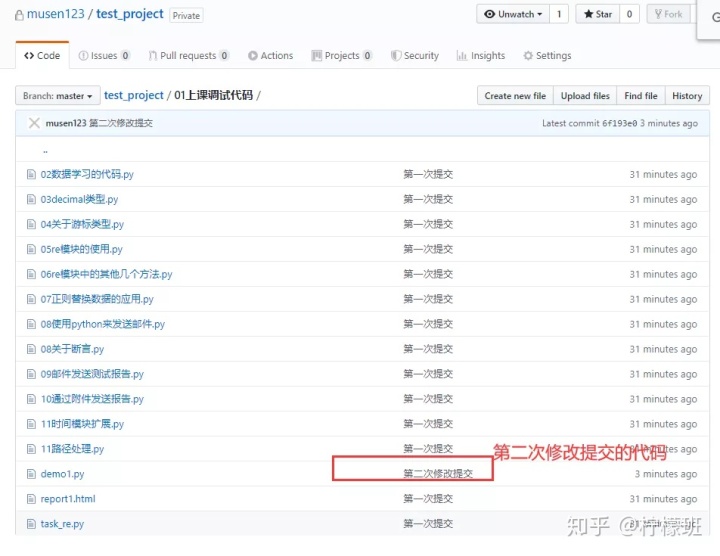Viewport: 720px width, 556px height.
Task: Click file icon beside task_re.py
Action: (31, 524)
